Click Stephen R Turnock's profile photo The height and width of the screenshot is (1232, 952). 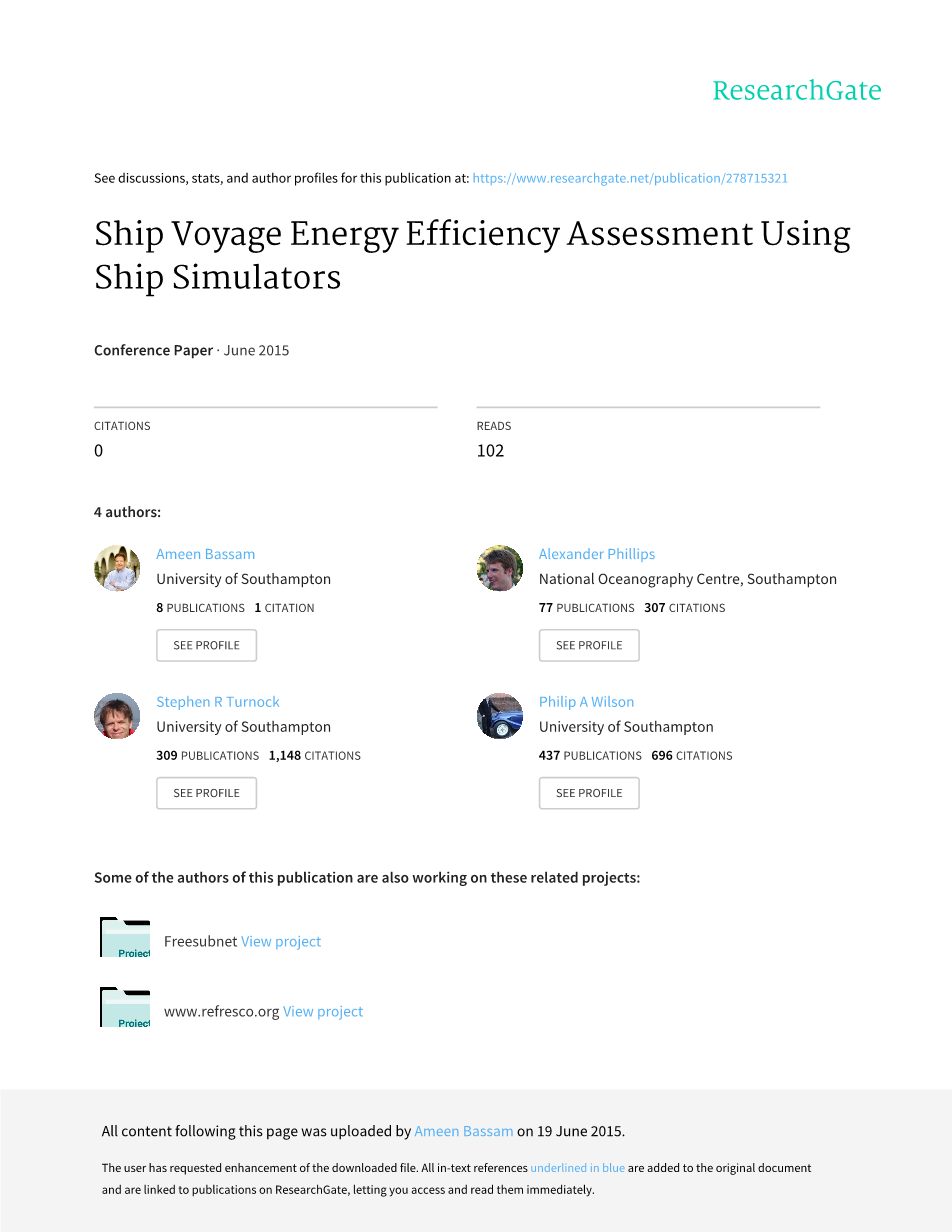[117, 716]
